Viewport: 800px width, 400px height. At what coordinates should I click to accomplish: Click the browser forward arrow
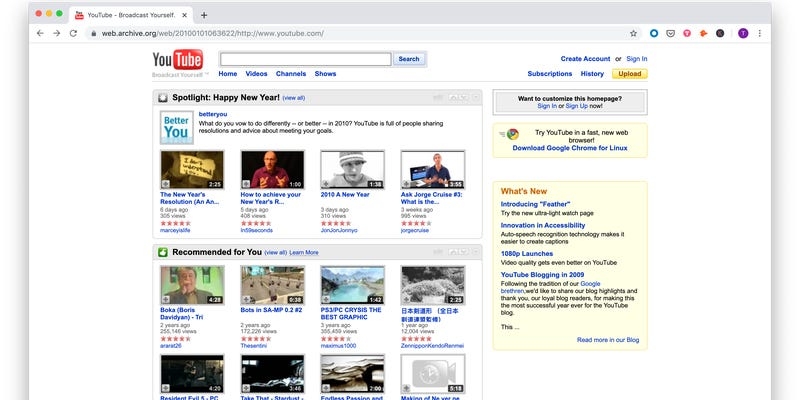(x=57, y=33)
